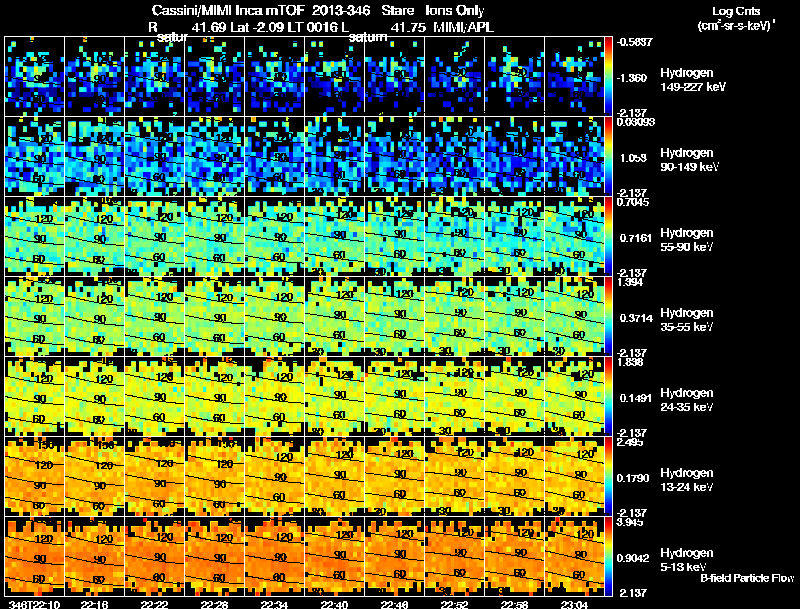Click the '1.394' colorbar value
Screen dimensions: 800x609
[631, 282]
